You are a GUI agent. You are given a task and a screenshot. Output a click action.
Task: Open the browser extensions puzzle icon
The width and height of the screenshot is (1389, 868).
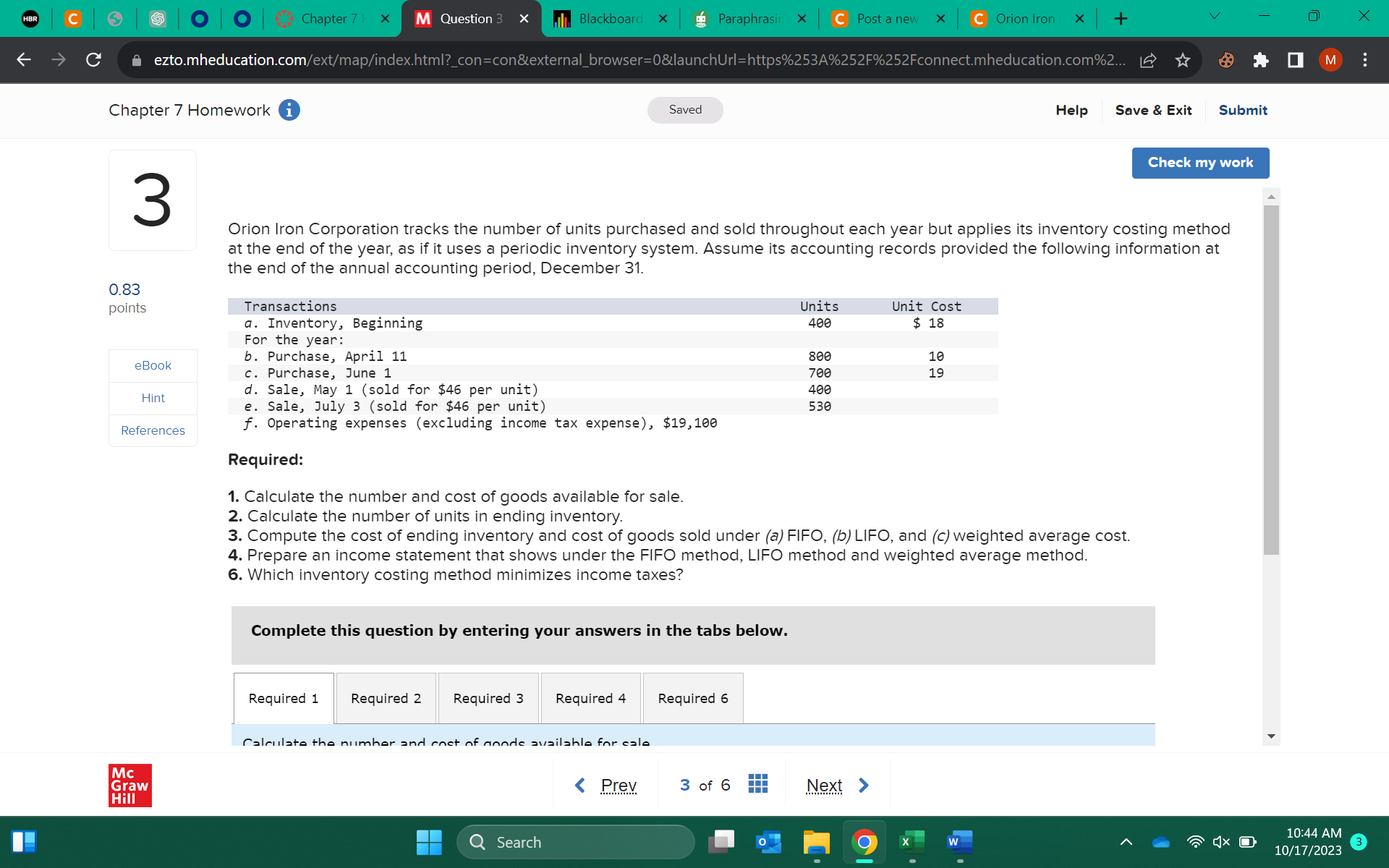pyautogui.click(x=1260, y=60)
